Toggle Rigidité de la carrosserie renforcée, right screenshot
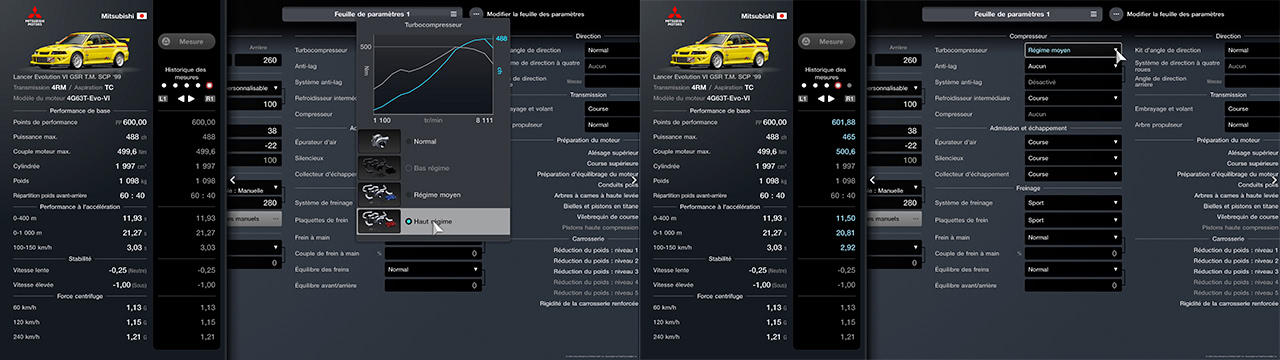The width and height of the screenshot is (1280, 360). click(x=1229, y=303)
